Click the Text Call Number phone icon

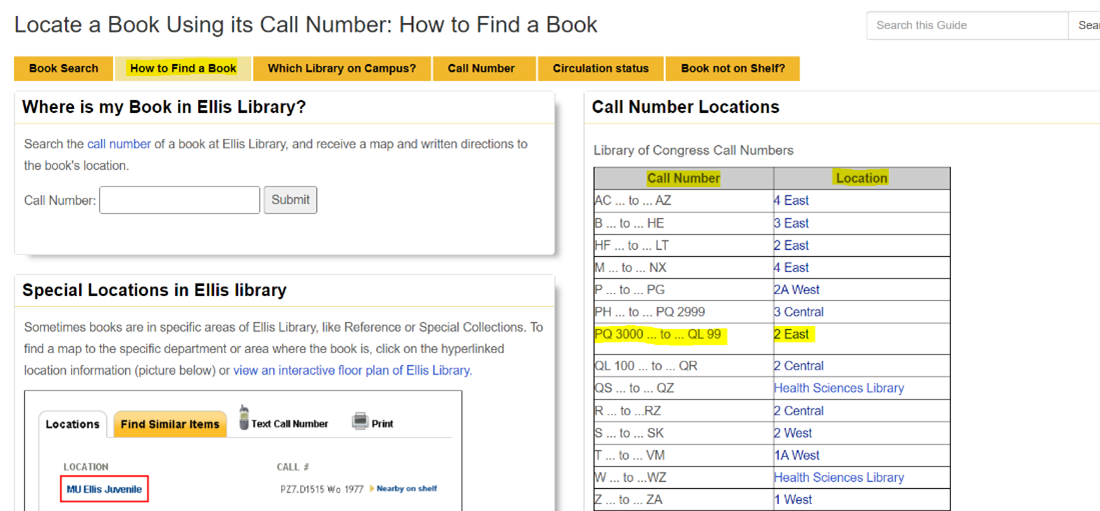point(243,421)
